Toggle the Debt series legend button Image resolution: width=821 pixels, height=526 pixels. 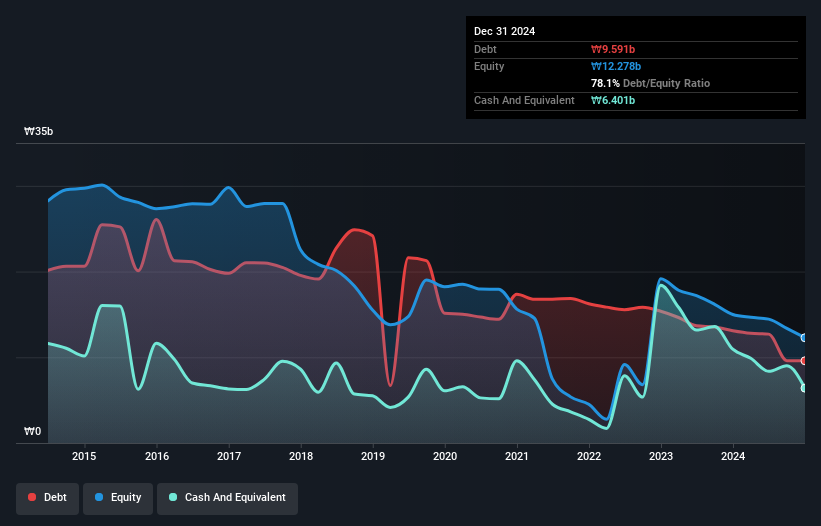[48, 498]
